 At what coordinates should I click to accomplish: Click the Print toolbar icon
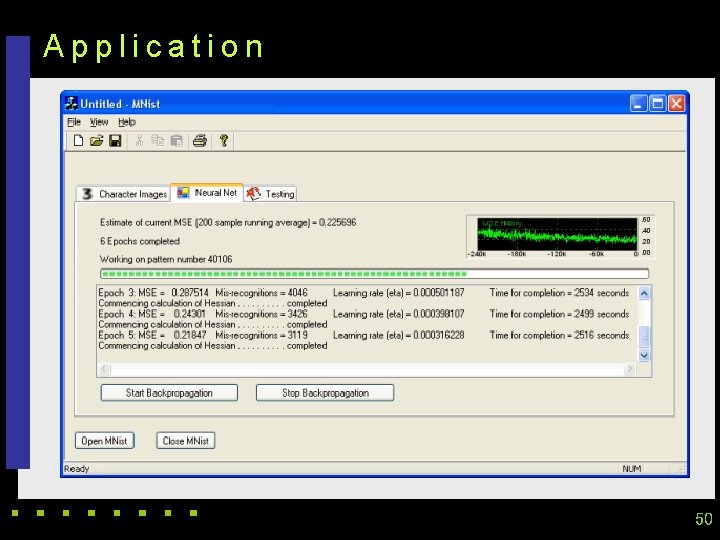click(x=200, y=141)
